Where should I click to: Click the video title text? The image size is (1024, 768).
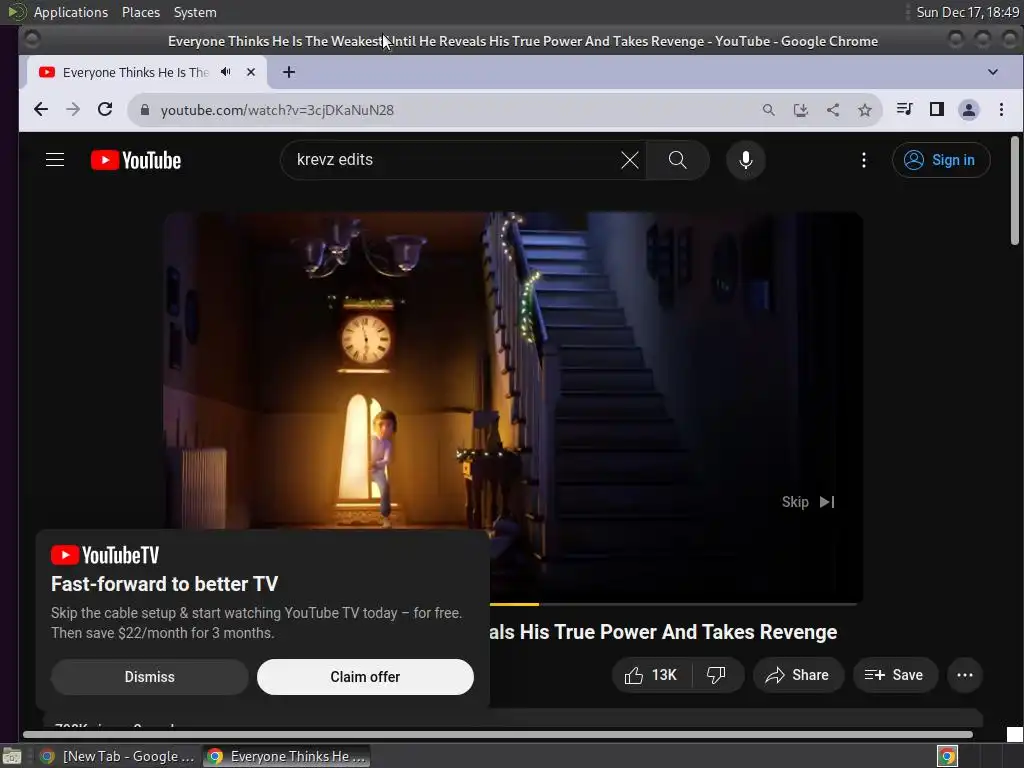[x=664, y=632]
